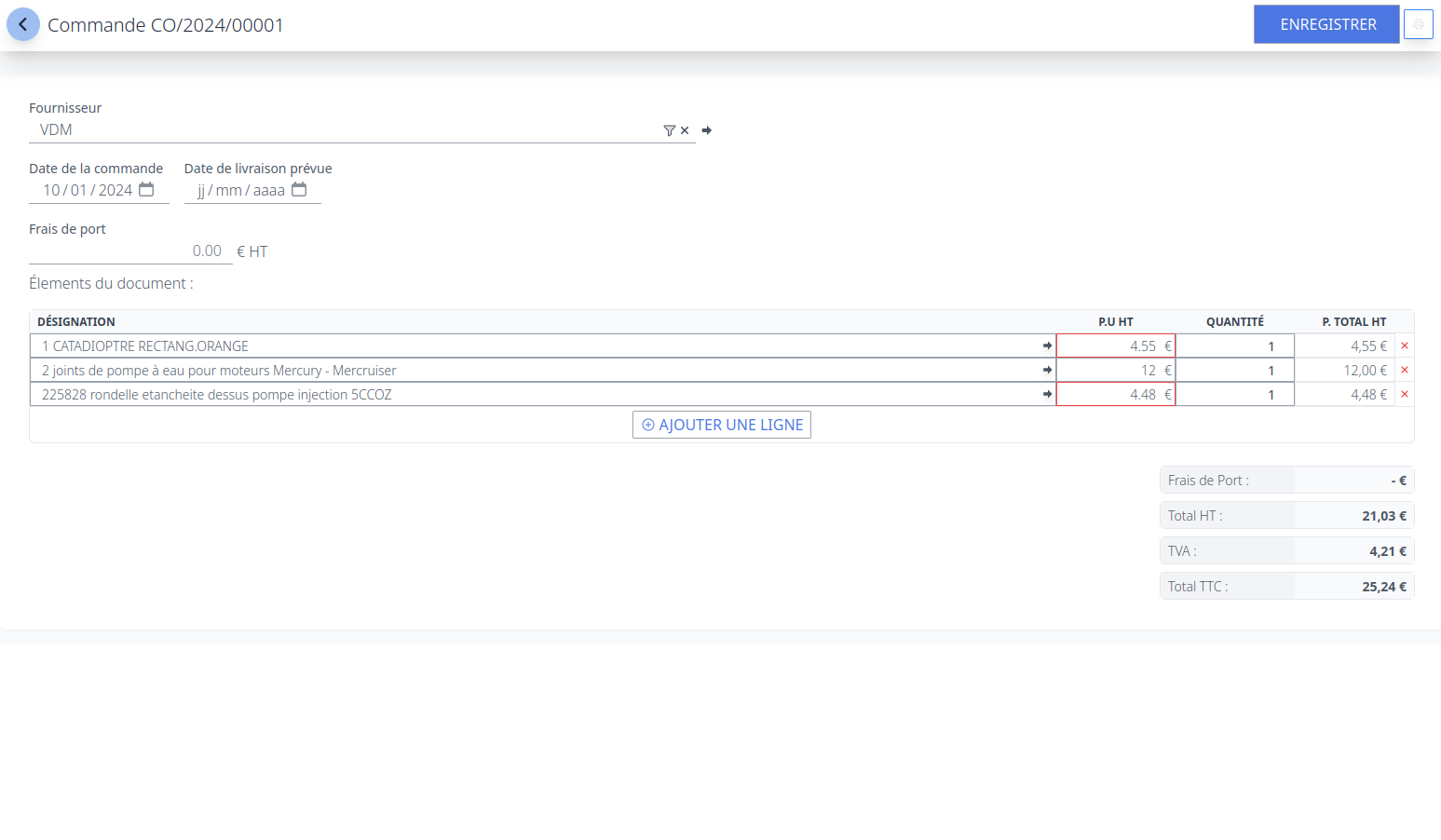Remove the Mercury pump joints line

pos(1404,371)
